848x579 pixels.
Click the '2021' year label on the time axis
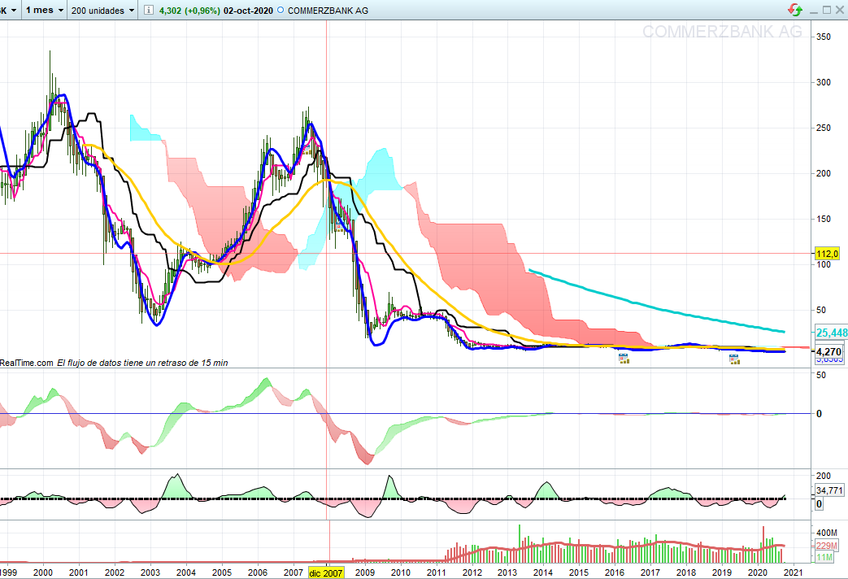[x=793, y=573]
